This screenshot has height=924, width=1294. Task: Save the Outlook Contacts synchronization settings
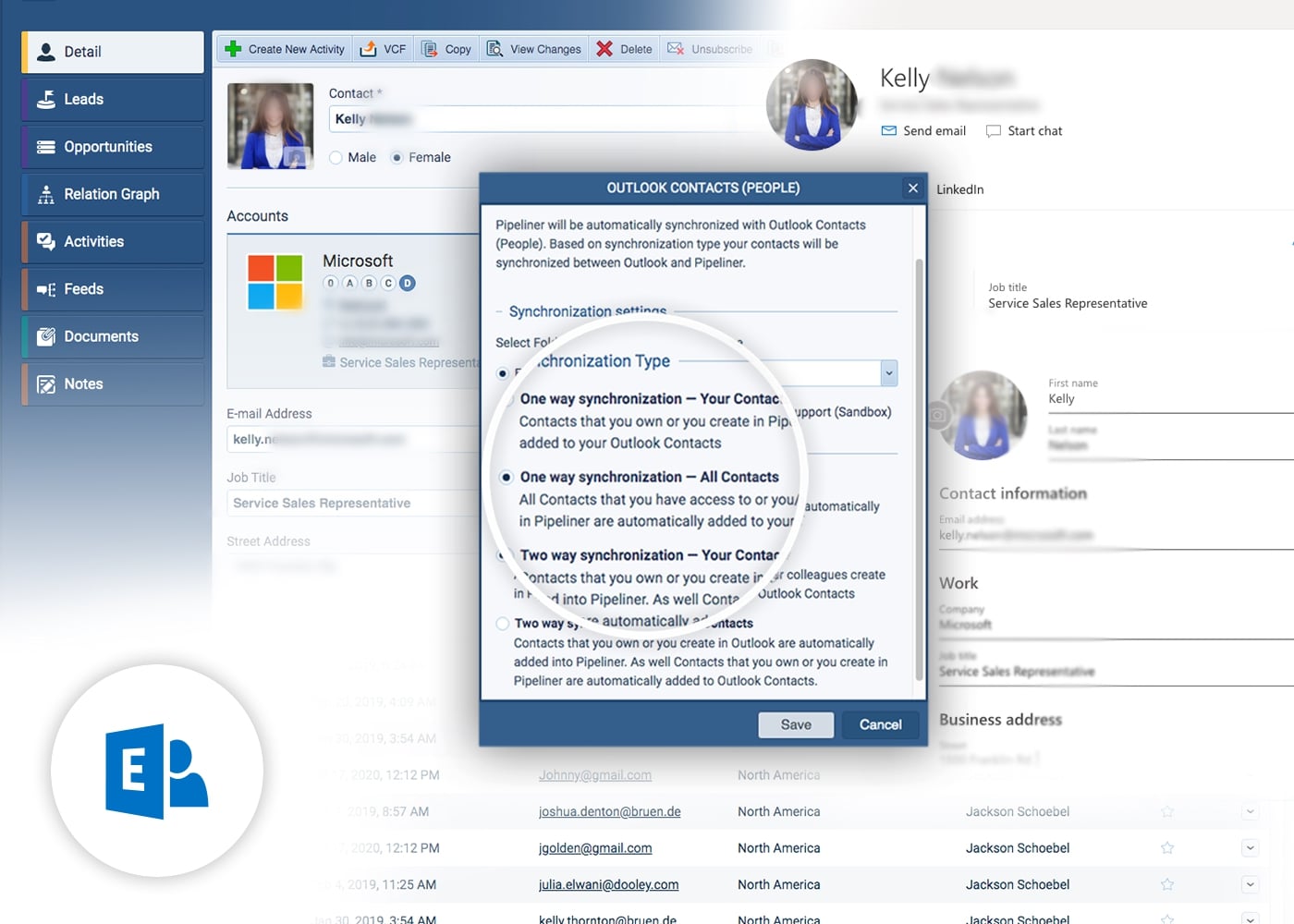pyautogui.click(x=795, y=724)
